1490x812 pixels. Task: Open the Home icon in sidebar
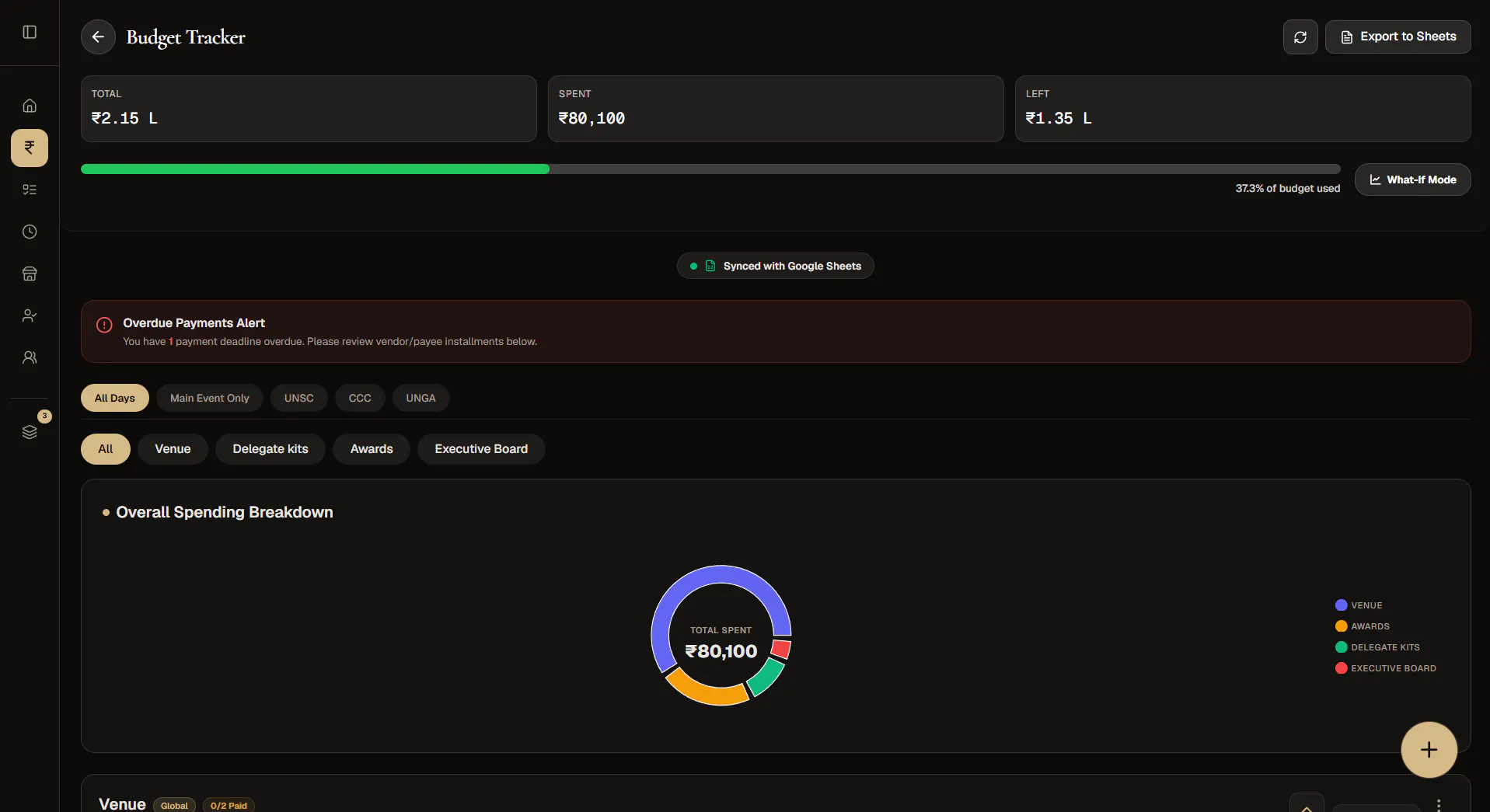(30, 106)
